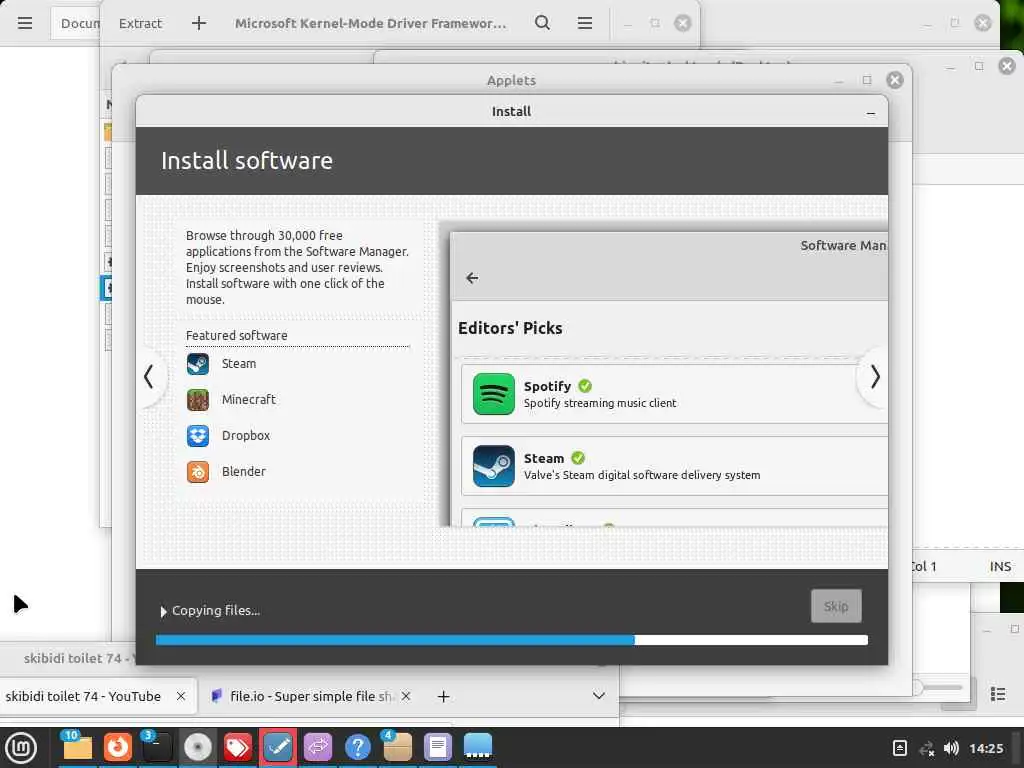Open the hamburger menu beside the Docum tab

tap(25, 23)
